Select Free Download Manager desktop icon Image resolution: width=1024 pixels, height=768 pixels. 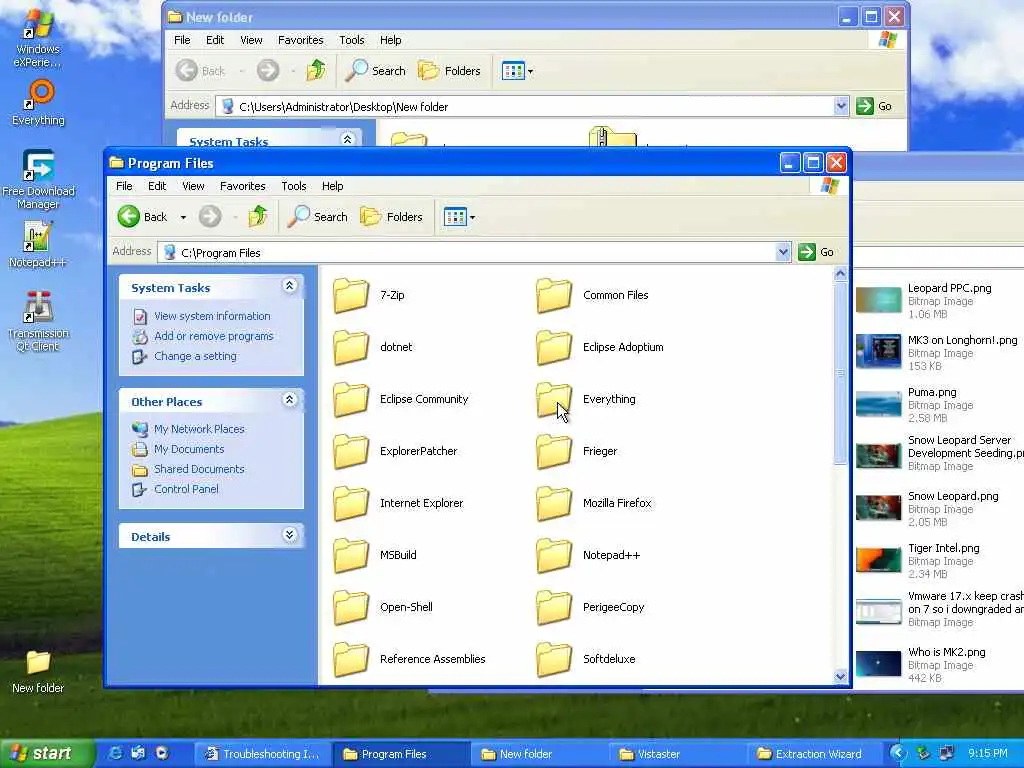point(39,179)
